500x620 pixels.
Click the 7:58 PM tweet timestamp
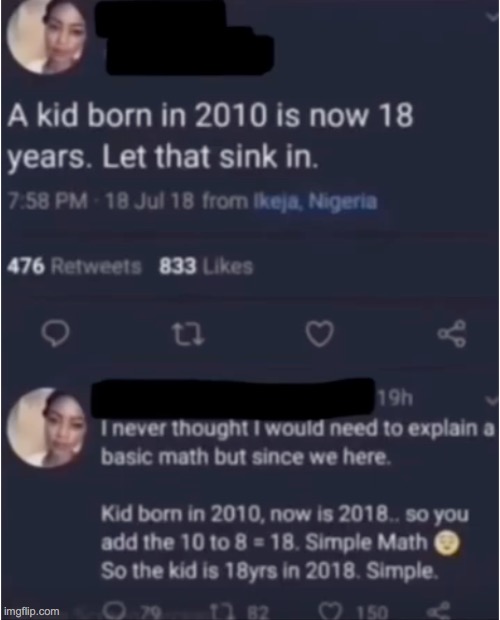(48, 202)
